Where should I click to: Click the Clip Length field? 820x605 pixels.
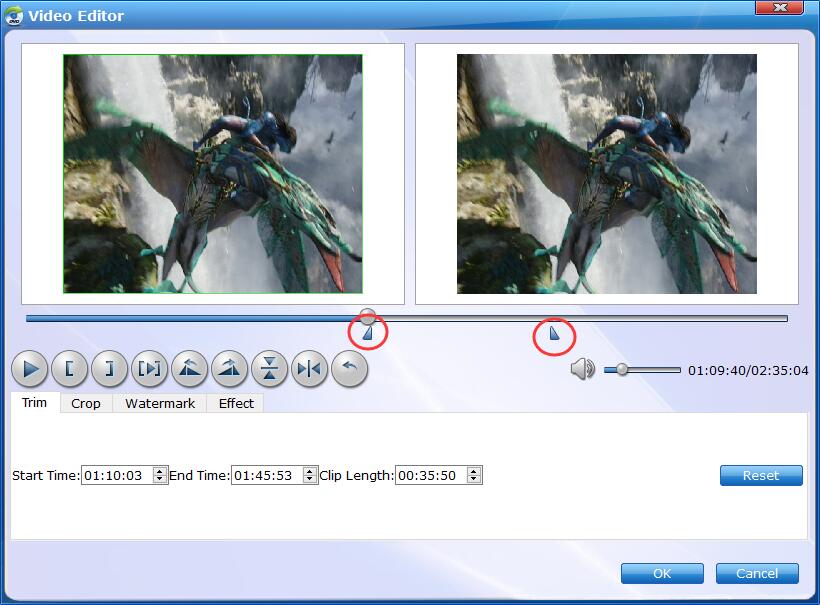pos(431,475)
